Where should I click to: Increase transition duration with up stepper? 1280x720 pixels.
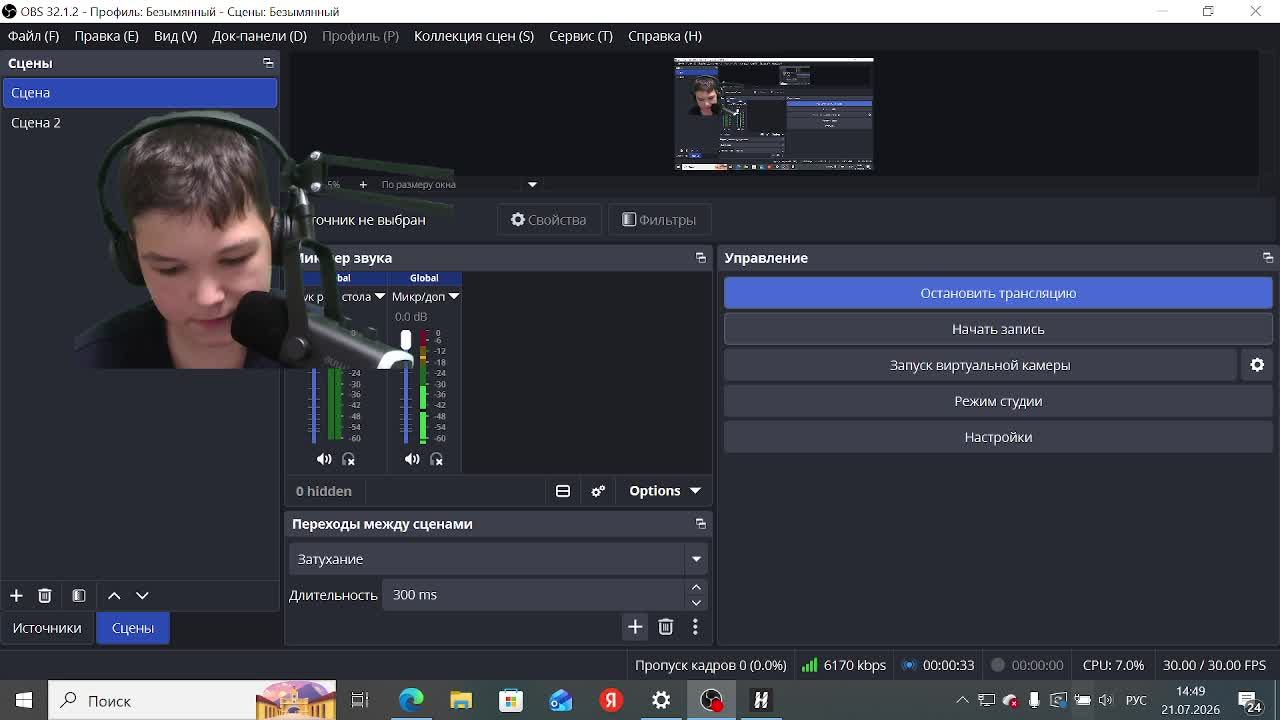[696, 588]
